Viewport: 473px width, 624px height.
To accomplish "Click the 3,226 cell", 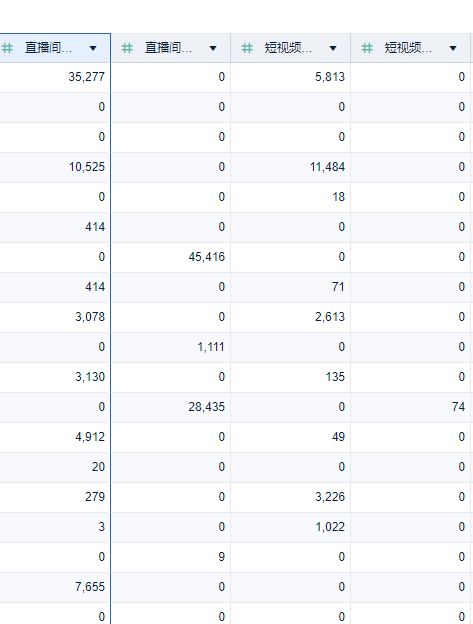I will coord(290,497).
